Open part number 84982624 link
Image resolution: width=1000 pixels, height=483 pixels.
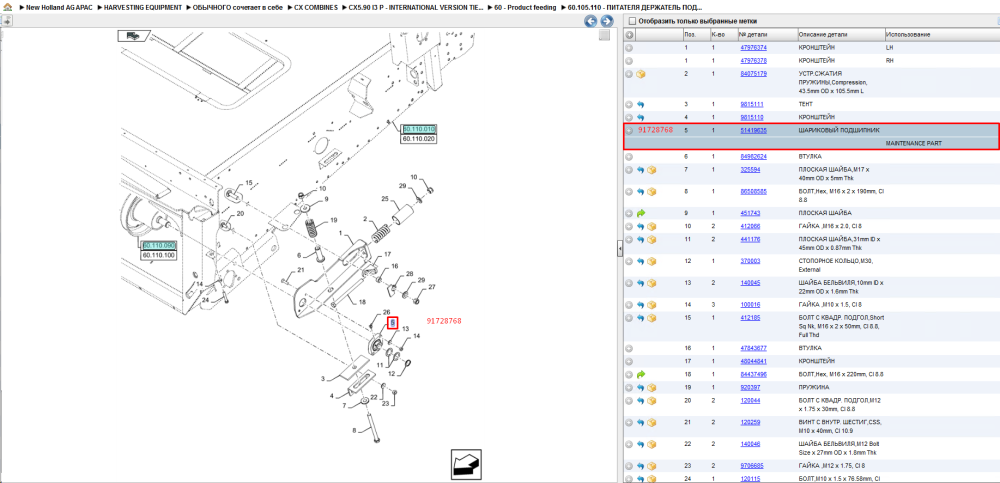[753, 156]
